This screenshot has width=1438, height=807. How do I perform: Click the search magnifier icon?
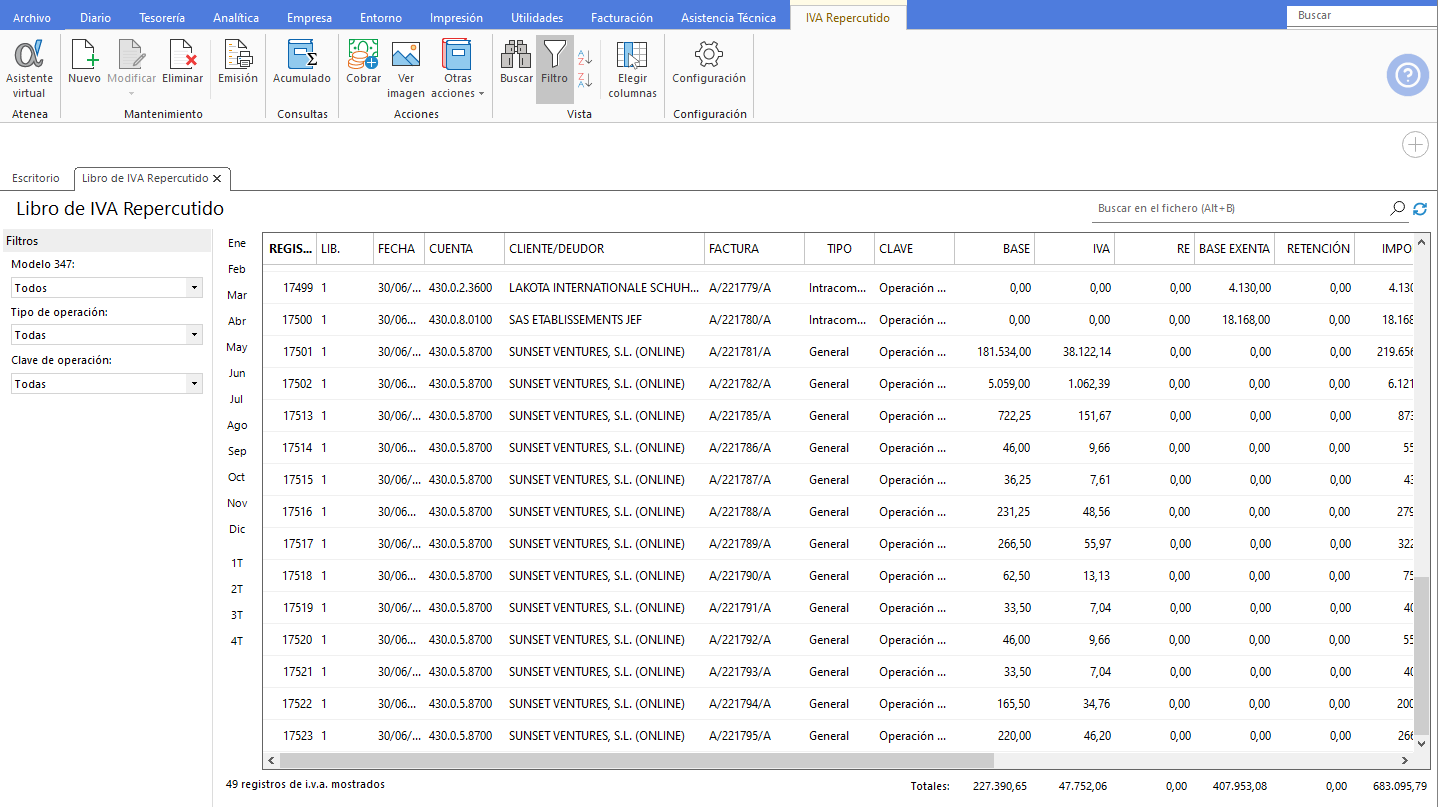point(1397,208)
